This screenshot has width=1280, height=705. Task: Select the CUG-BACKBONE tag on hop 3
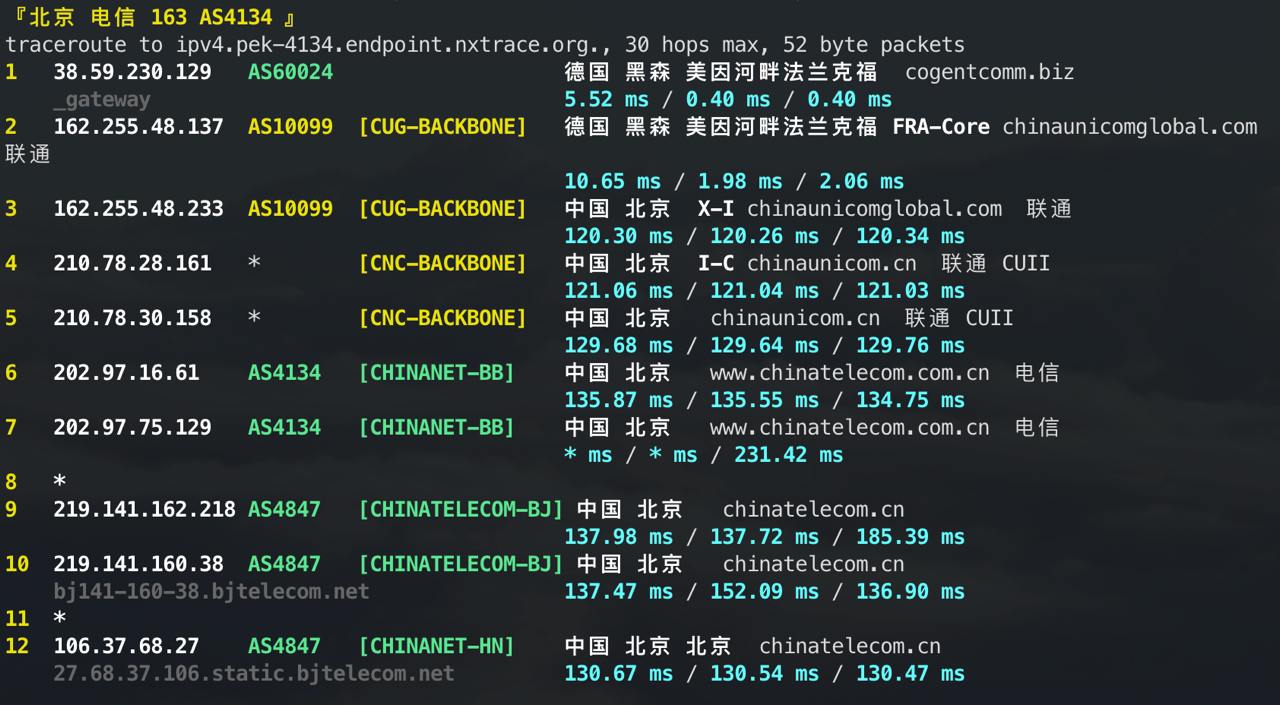[x=442, y=208]
